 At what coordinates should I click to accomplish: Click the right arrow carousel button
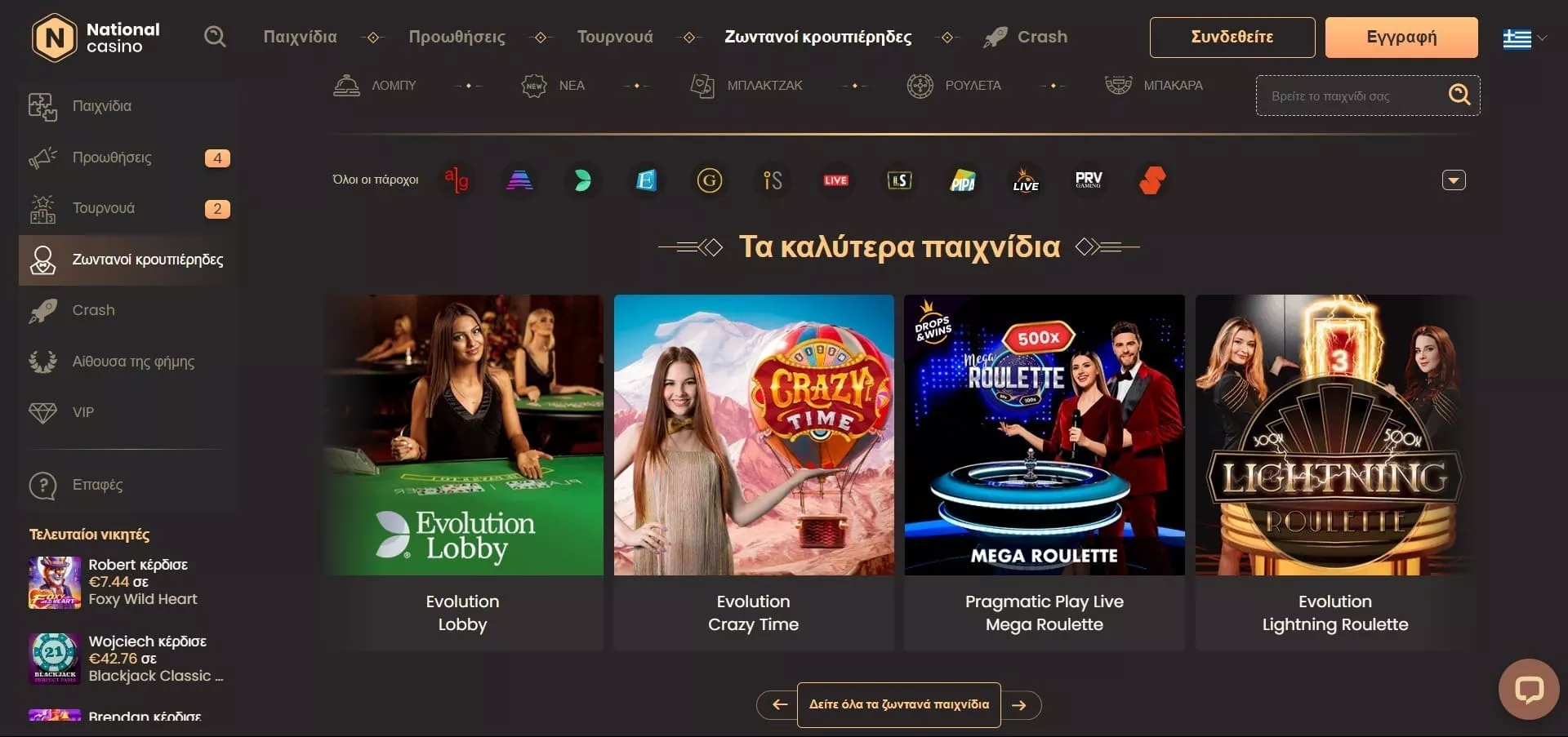coord(1021,704)
